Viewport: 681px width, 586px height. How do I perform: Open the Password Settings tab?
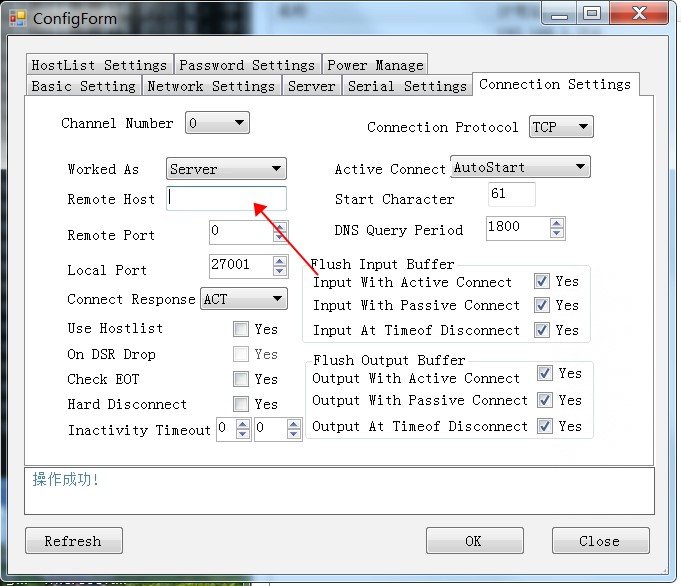[248, 65]
